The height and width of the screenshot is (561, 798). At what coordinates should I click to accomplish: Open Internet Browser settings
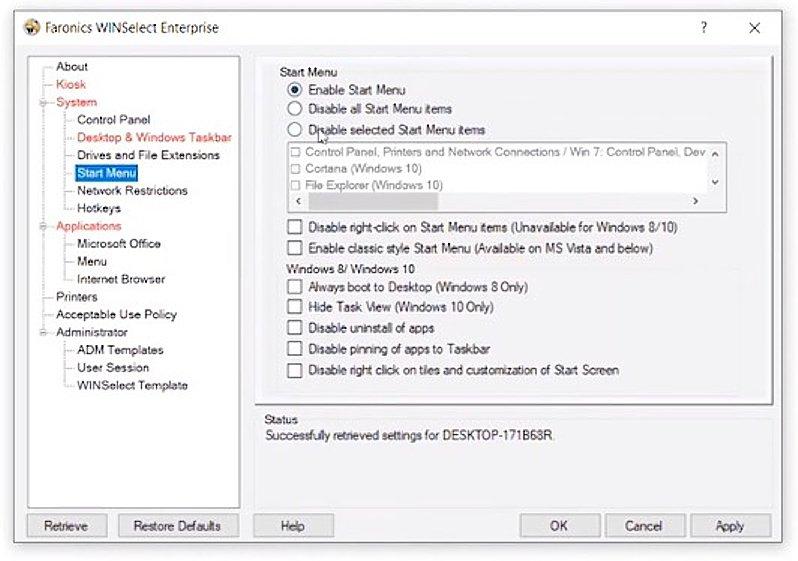(x=121, y=279)
